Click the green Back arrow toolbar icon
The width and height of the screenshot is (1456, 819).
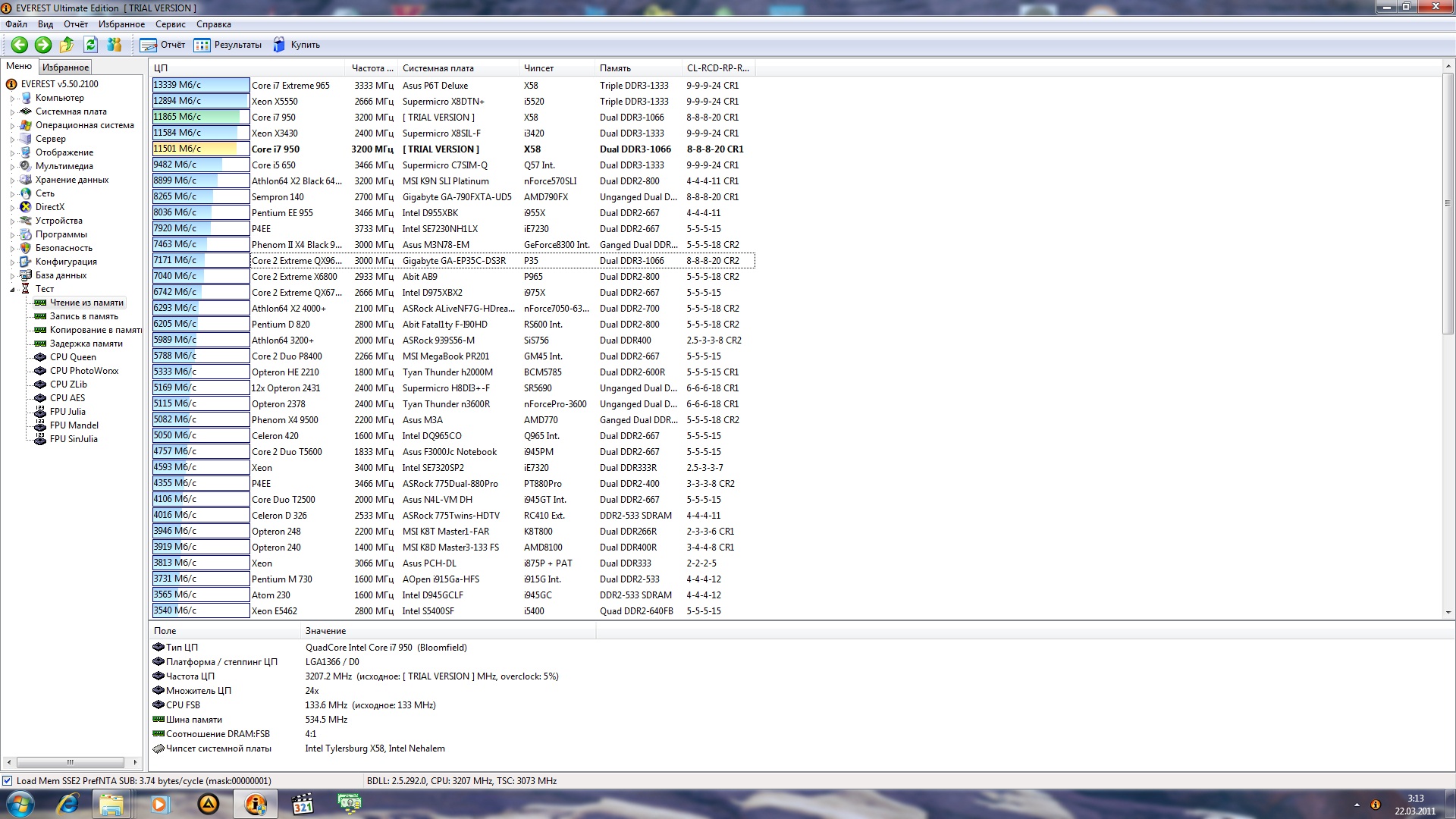tap(20, 45)
